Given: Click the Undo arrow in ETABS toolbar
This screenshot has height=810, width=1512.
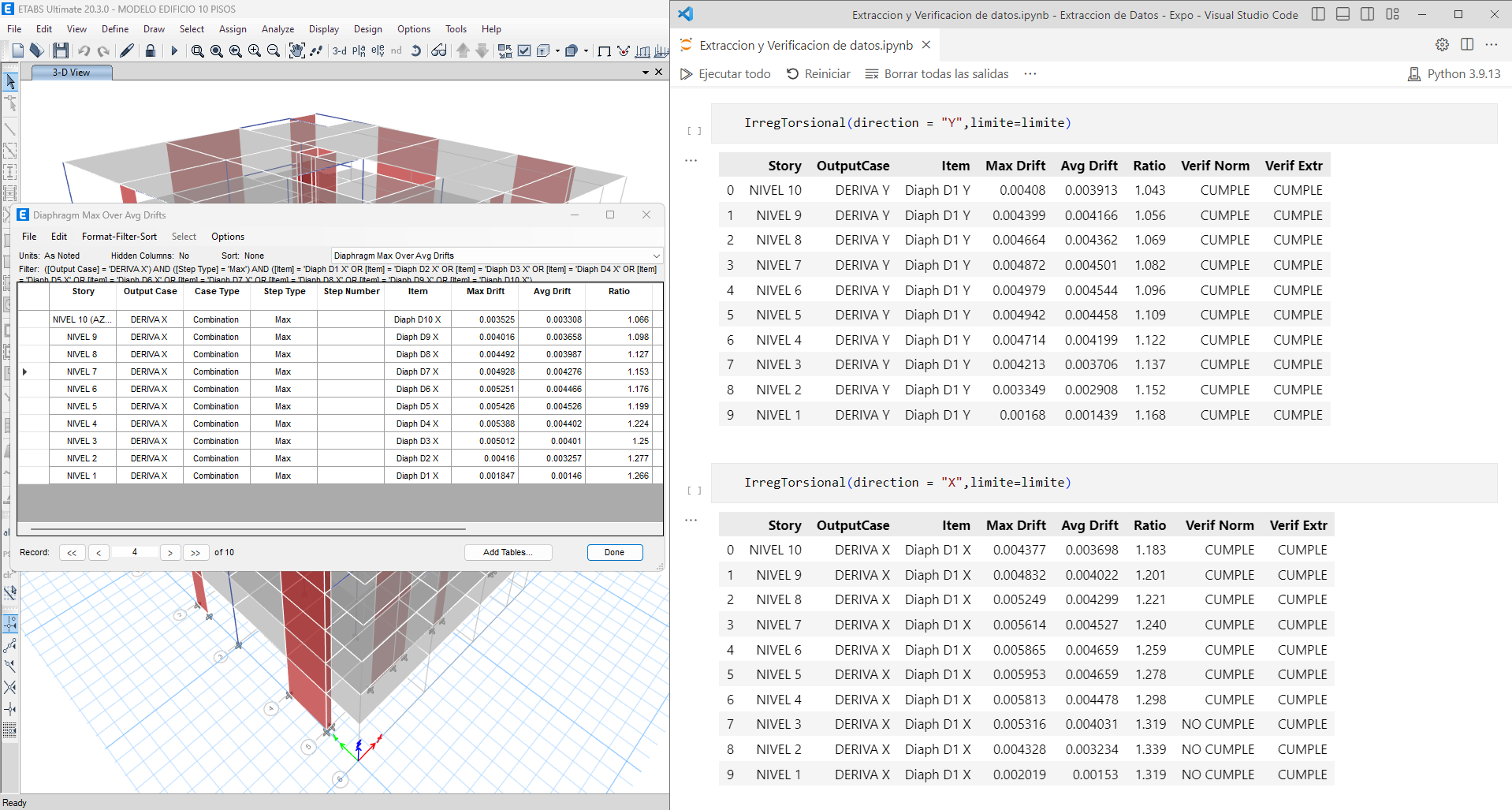Looking at the screenshot, I should pyautogui.click(x=84, y=50).
